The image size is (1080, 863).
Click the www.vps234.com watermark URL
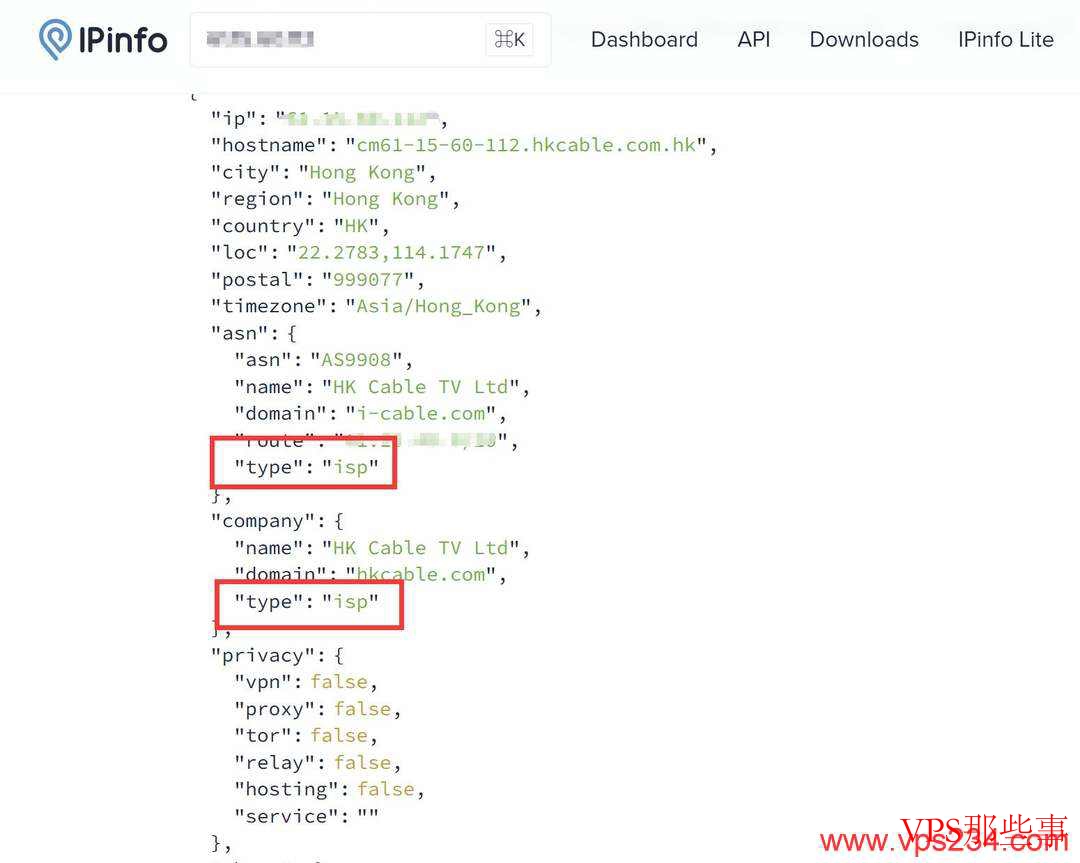(x=942, y=841)
